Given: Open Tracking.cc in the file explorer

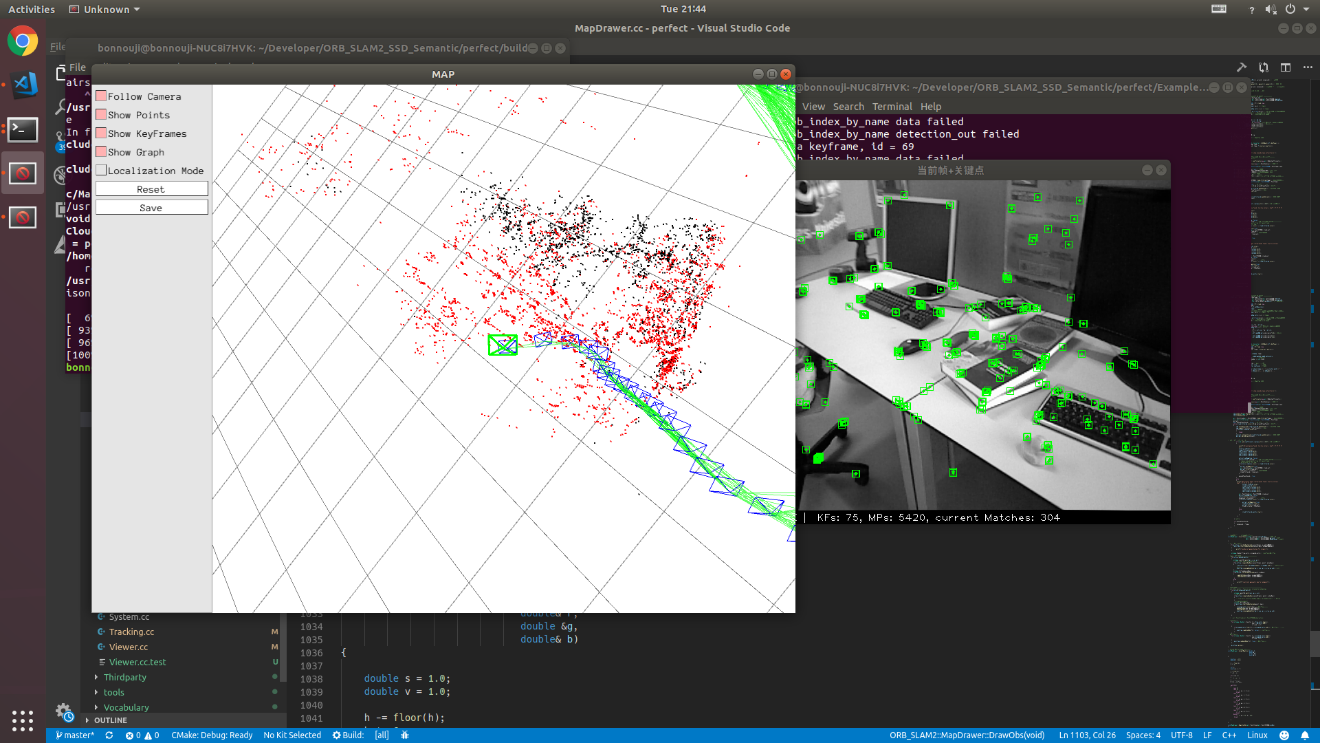Looking at the screenshot, I should tap(131, 632).
